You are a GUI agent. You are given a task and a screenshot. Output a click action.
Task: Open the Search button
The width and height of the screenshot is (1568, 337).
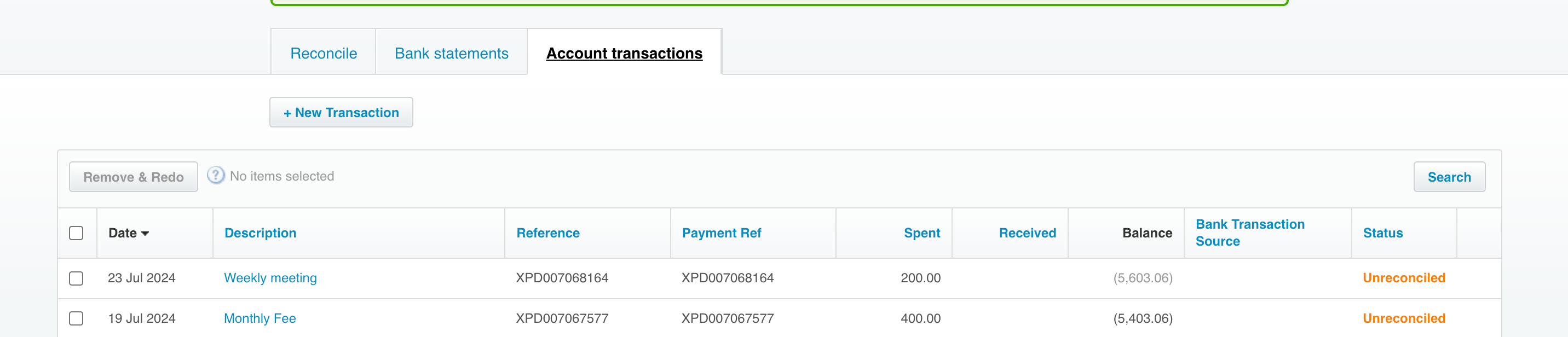[1449, 177]
